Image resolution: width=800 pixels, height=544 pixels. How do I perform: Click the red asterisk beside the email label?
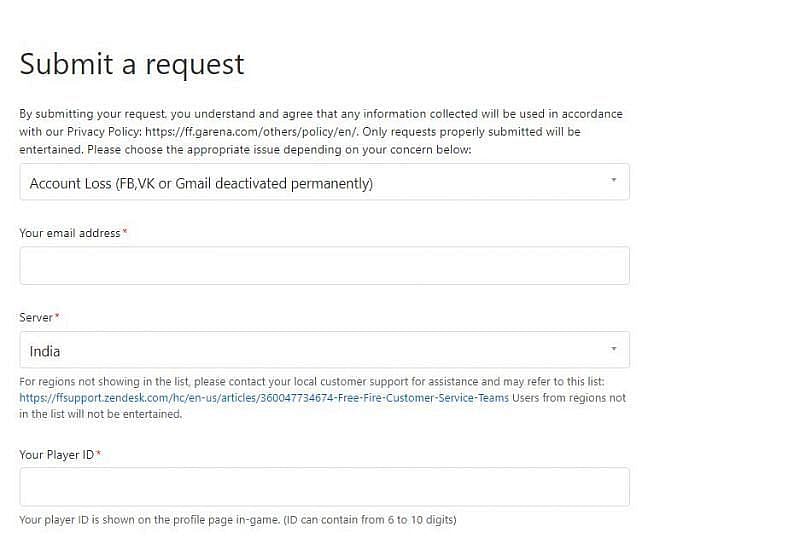tap(125, 233)
